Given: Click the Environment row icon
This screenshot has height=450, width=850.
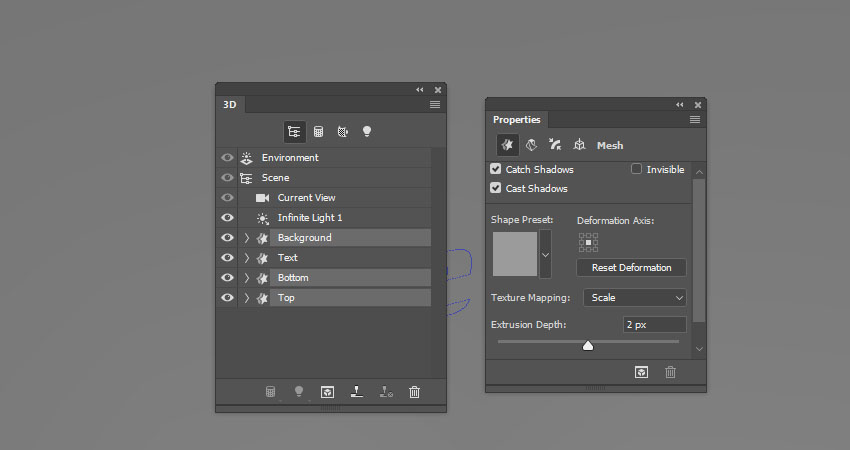Looking at the screenshot, I should coord(247,158).
